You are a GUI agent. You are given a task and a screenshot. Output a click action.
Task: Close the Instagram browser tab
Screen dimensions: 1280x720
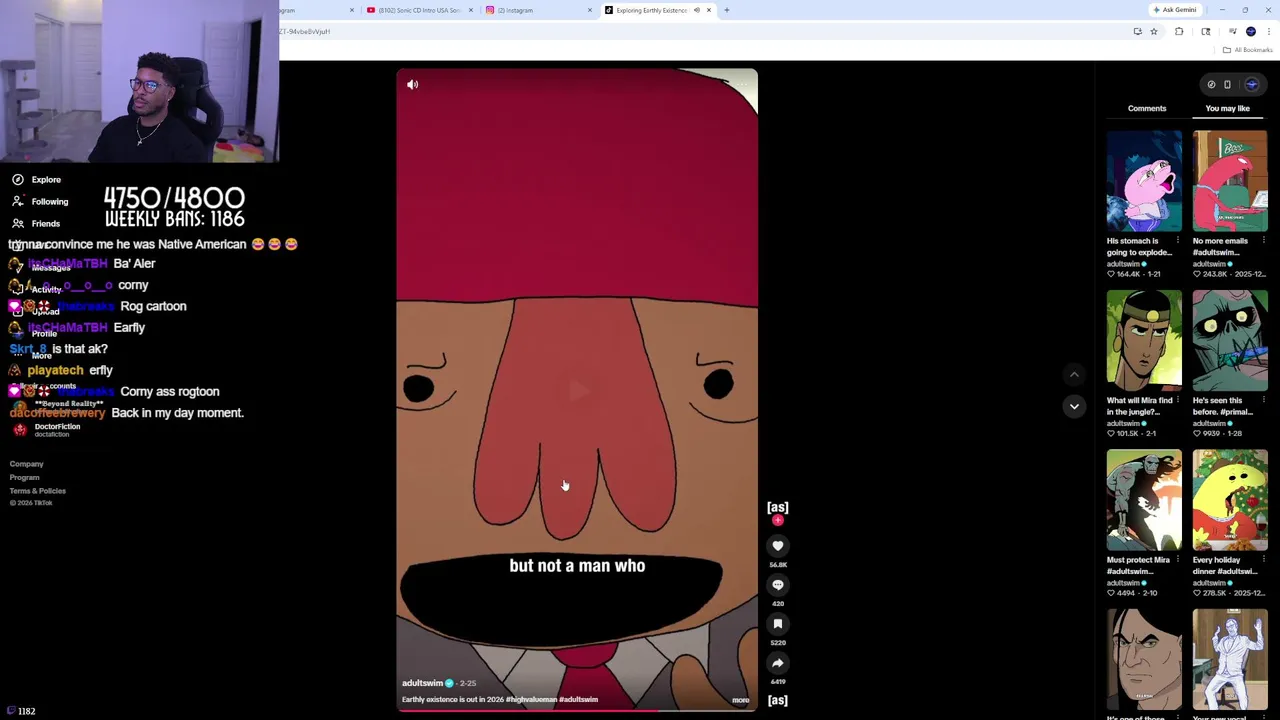click(590, 10)
